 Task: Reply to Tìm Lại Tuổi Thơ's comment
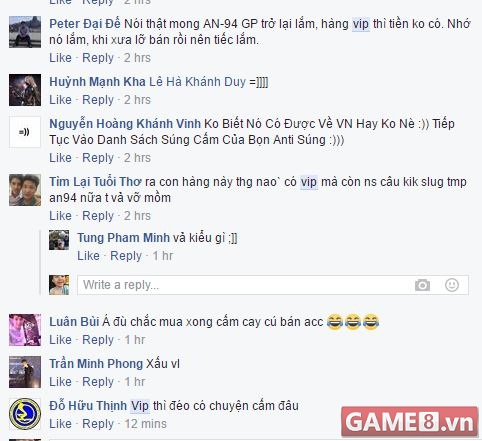click(x=98, y=216)
